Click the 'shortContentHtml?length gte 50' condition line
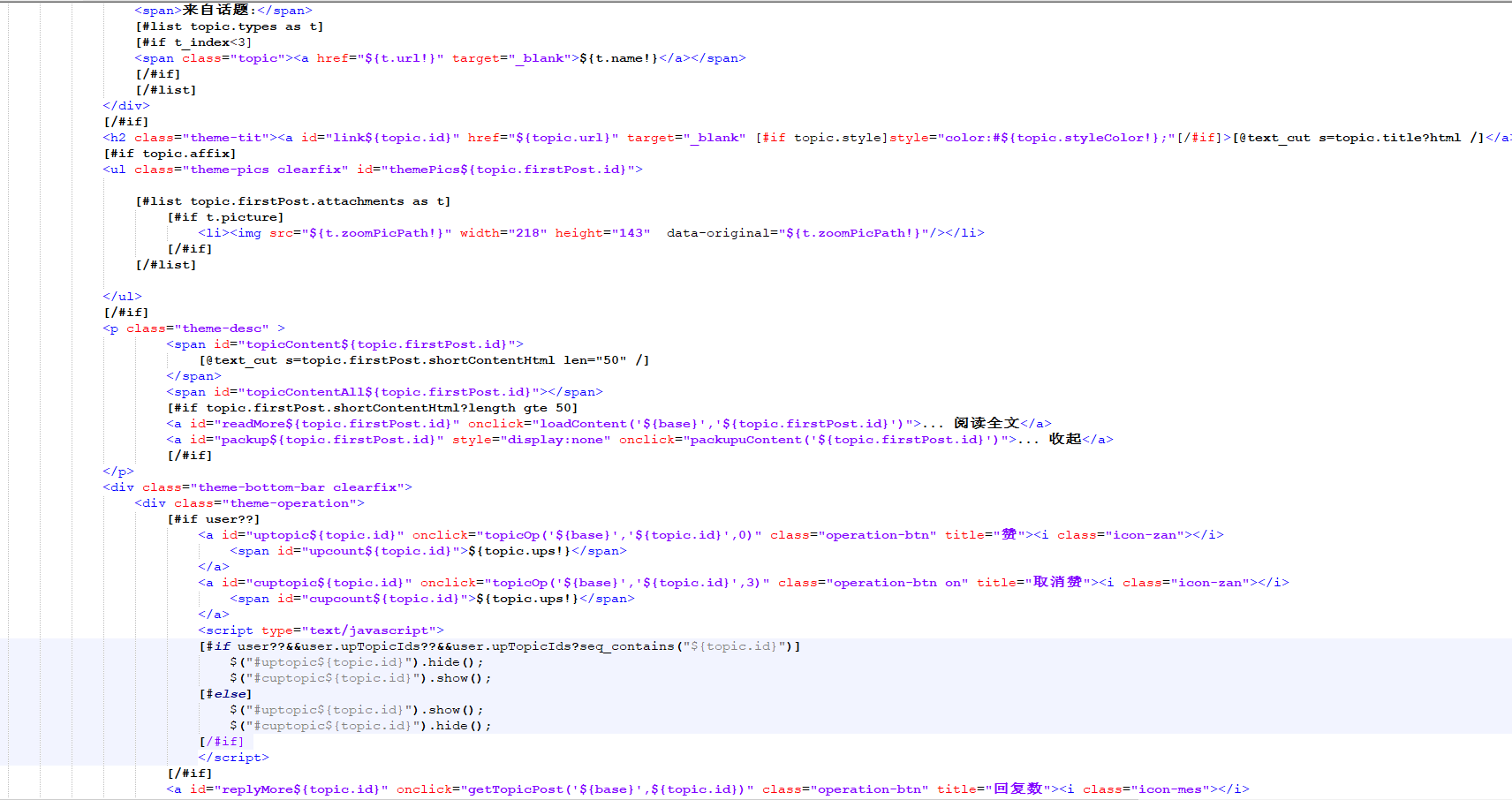Viewport: 1512px width, 800px height. 373,408
